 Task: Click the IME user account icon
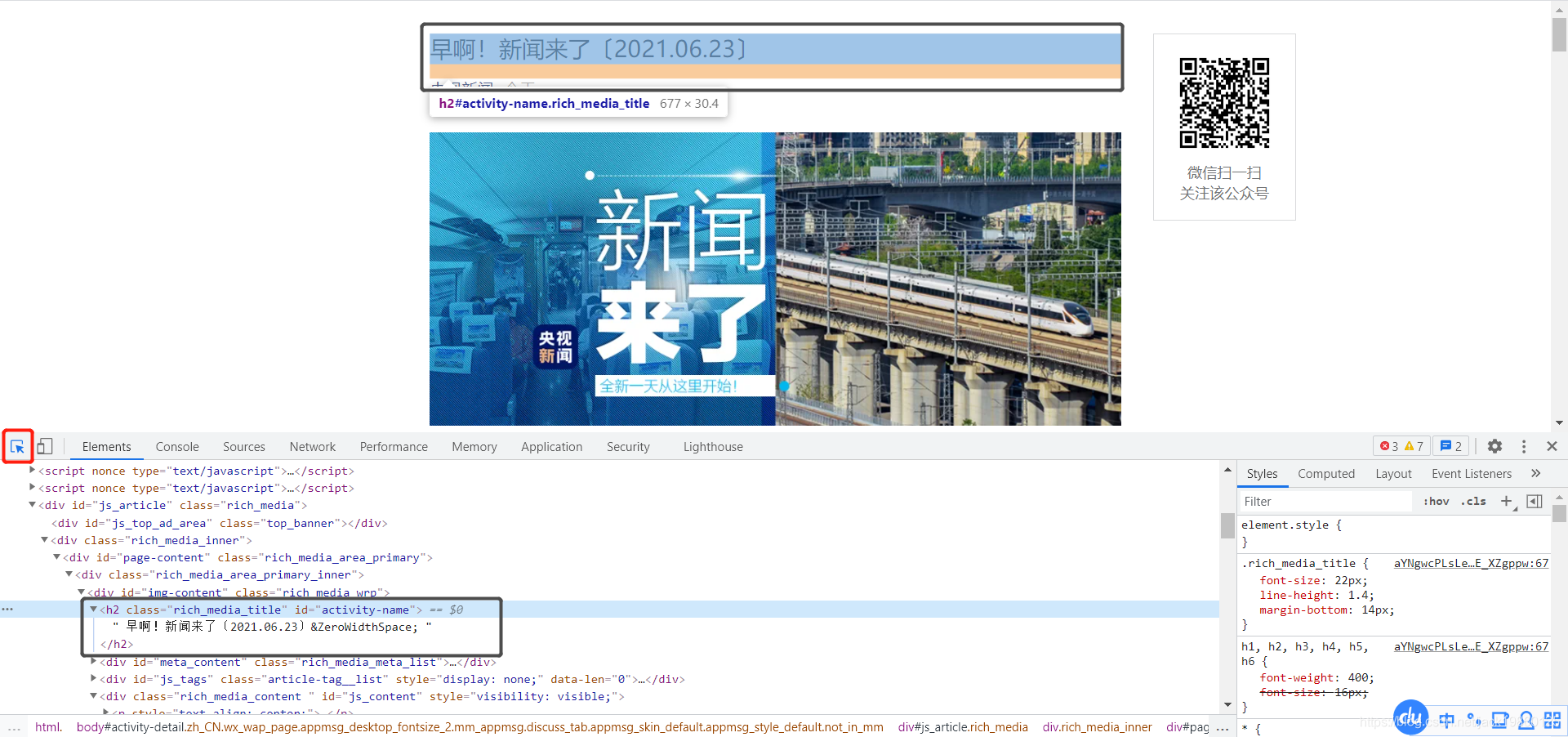[x=1526, y=720]
